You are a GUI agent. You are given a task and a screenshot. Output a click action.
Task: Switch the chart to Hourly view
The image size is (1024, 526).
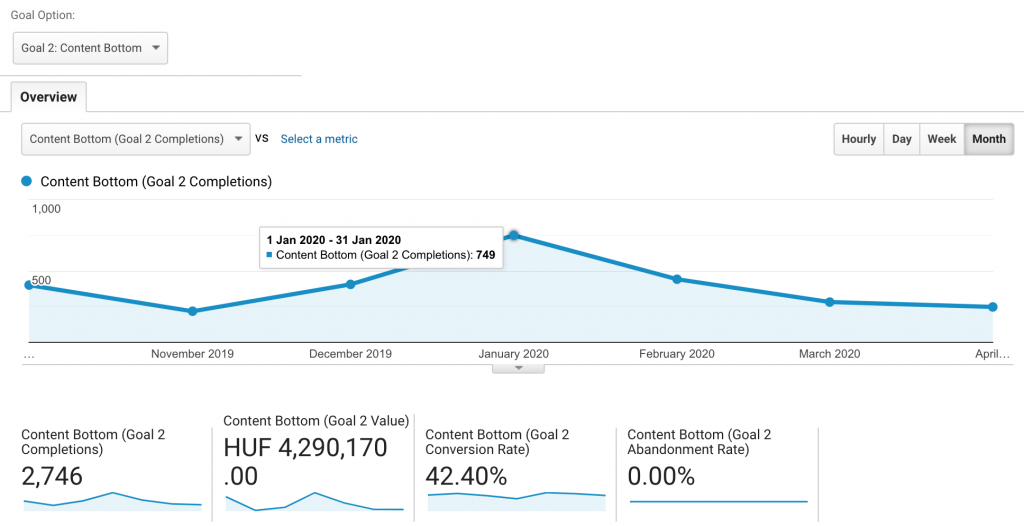point(858,139)
